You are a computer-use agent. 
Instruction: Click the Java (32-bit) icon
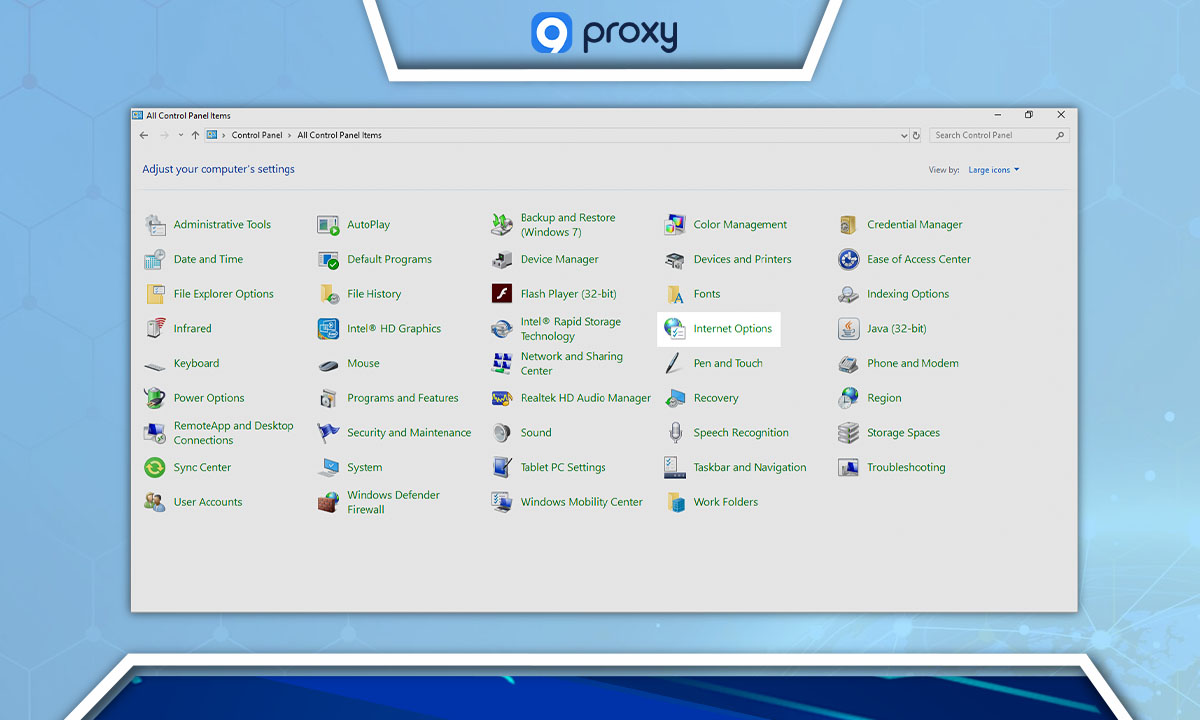[848, 329]
